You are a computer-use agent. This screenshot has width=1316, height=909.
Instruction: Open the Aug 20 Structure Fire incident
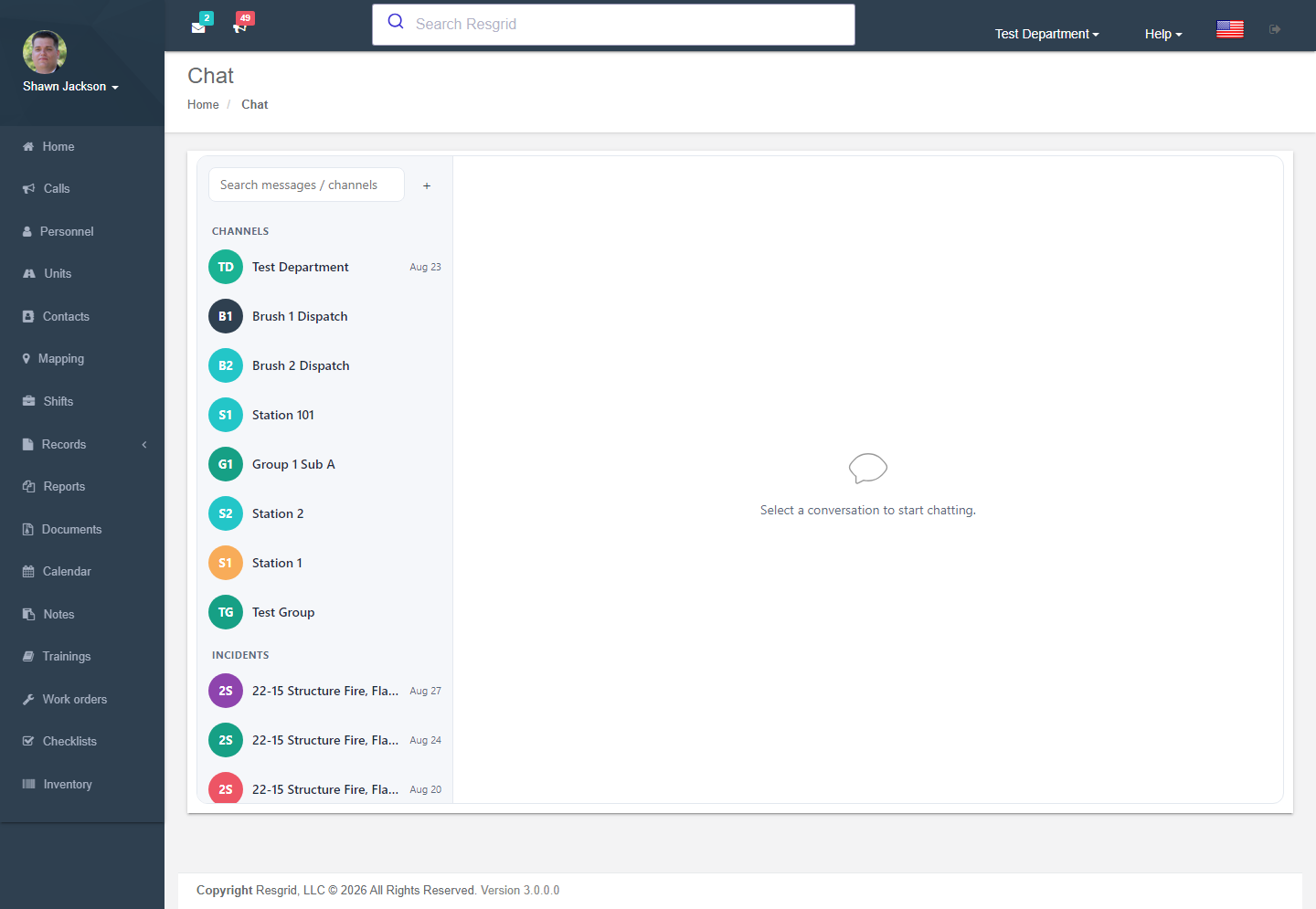pos(325,787)
